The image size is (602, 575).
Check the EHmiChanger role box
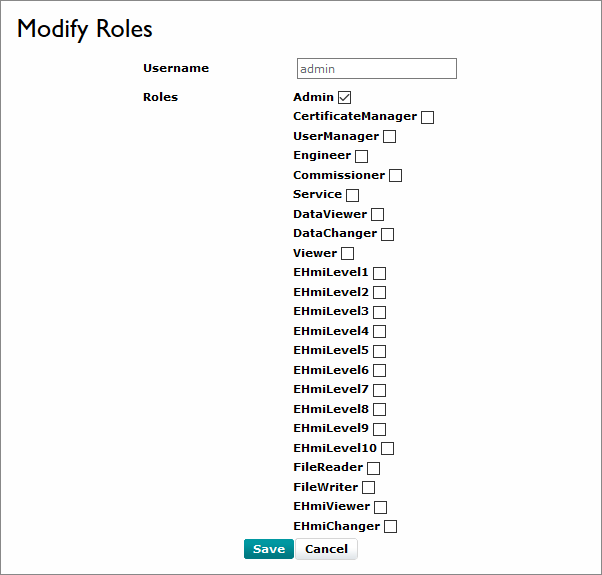[390, 527]
